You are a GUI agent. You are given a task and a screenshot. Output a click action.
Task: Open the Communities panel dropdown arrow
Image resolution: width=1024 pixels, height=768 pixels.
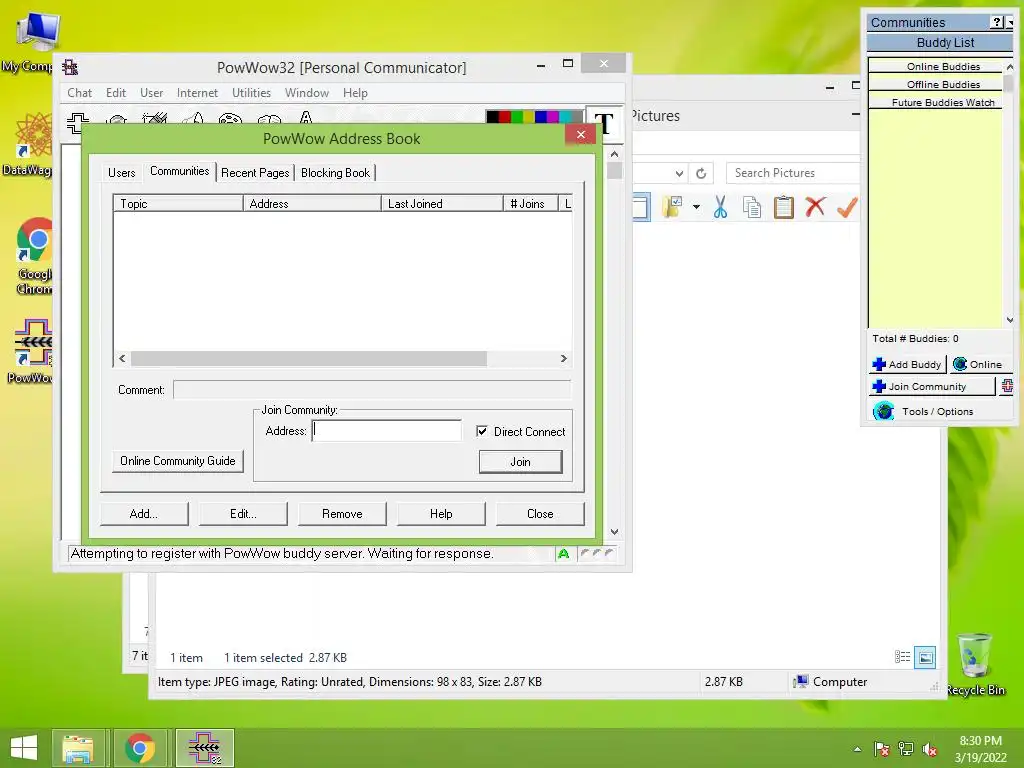(1010, 22)
